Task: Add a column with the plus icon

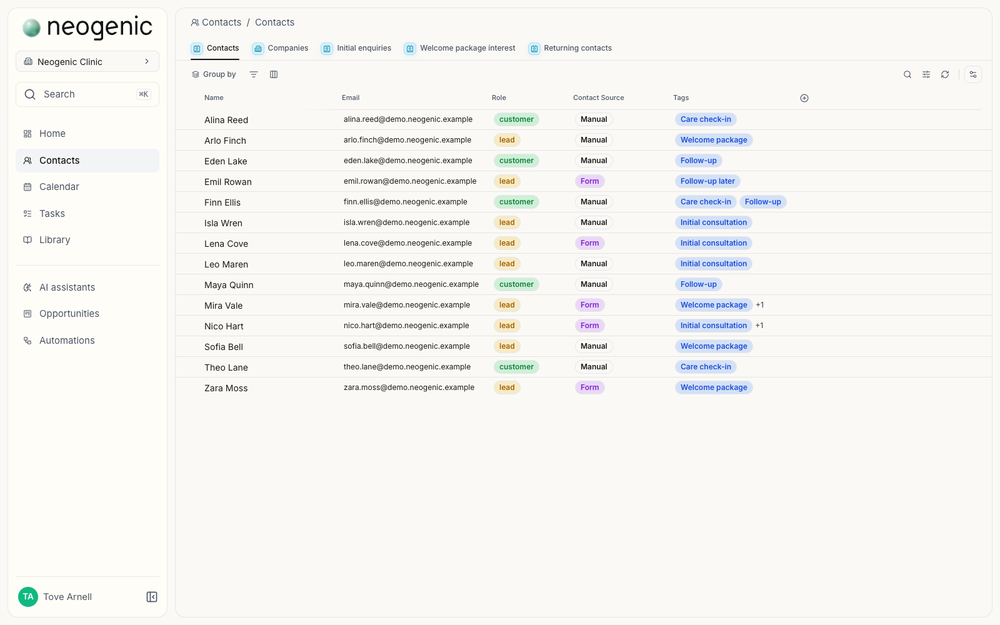Action: [x=804, y=98]
